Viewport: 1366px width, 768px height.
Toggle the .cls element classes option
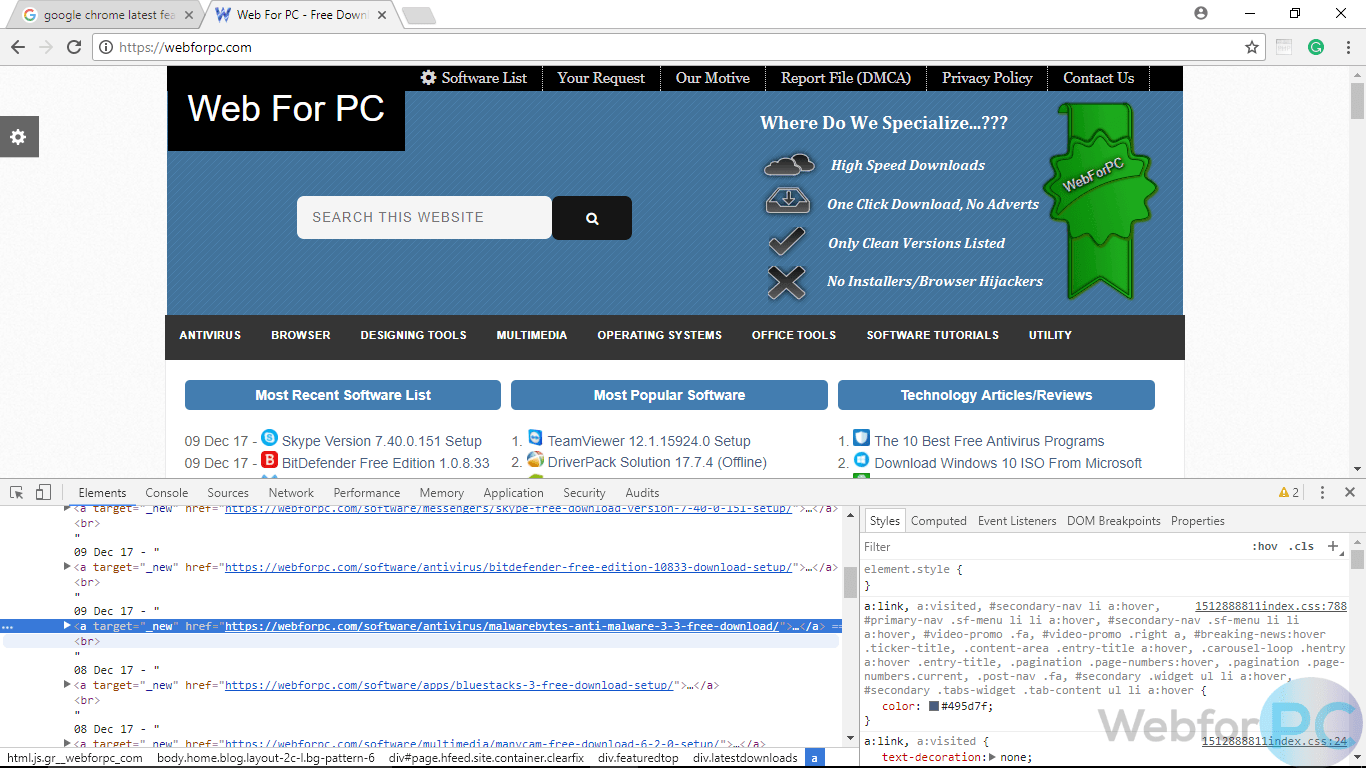click(1301, 546)
